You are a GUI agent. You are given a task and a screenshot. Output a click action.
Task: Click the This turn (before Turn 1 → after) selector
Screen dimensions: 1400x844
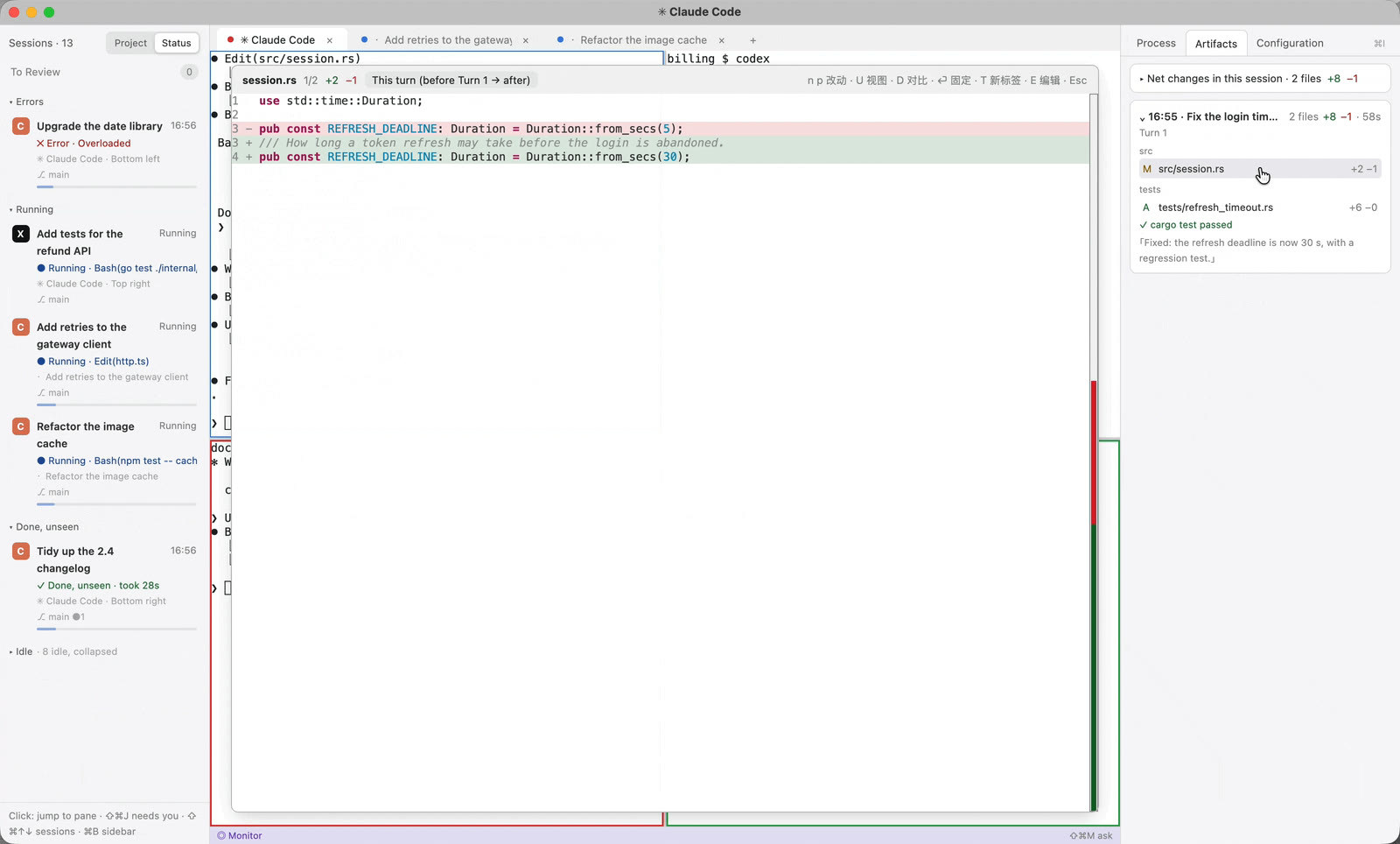pyautogui.click(x=451, y=81)
